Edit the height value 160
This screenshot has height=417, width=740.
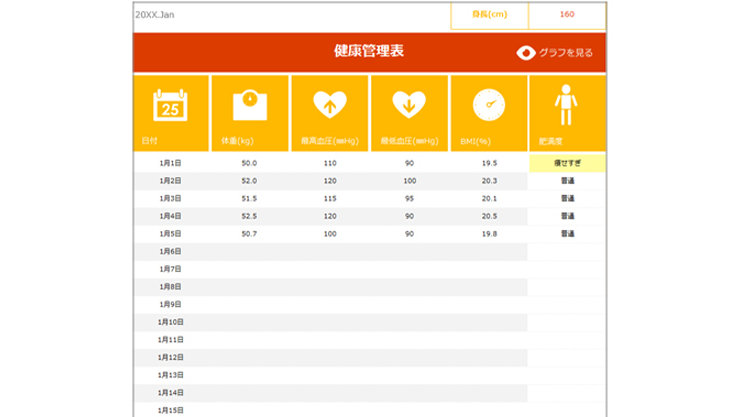(x=567, y=15)
